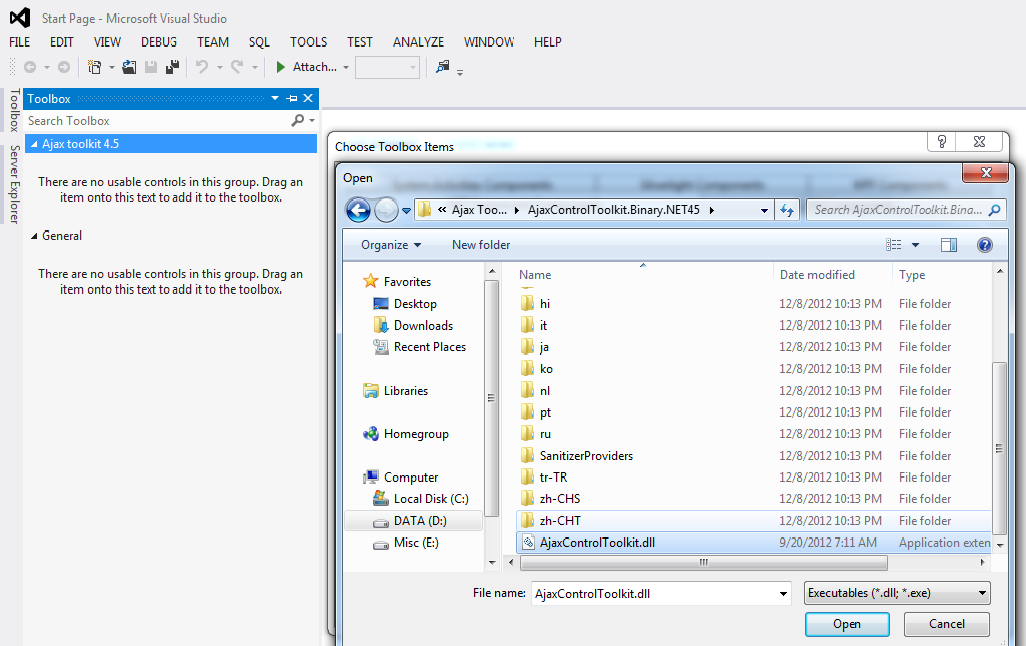
Task: Click the change view icon in the Open dialog
Action: 893,245
